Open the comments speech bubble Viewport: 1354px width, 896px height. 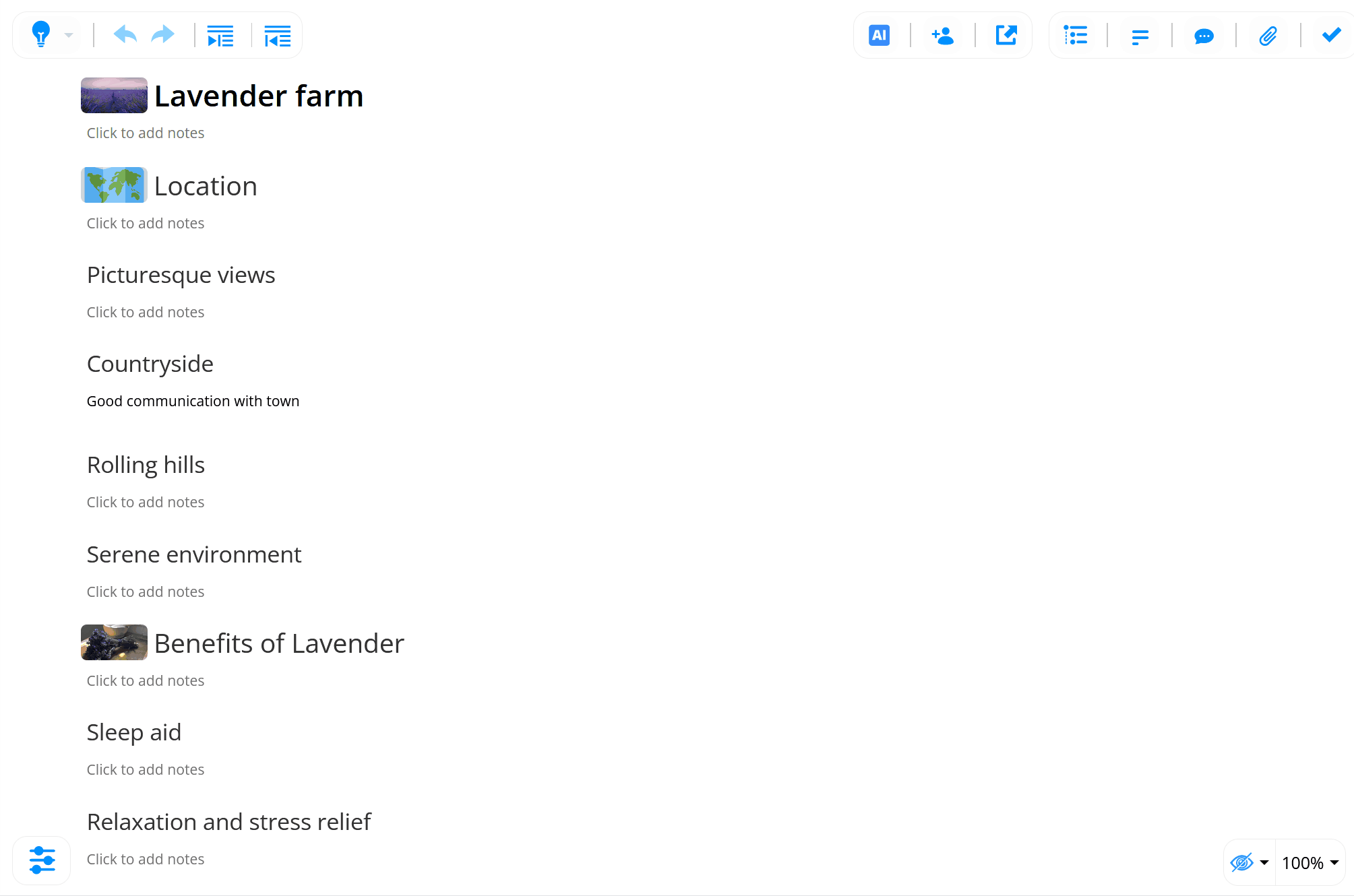click(x=1204, y=36)
